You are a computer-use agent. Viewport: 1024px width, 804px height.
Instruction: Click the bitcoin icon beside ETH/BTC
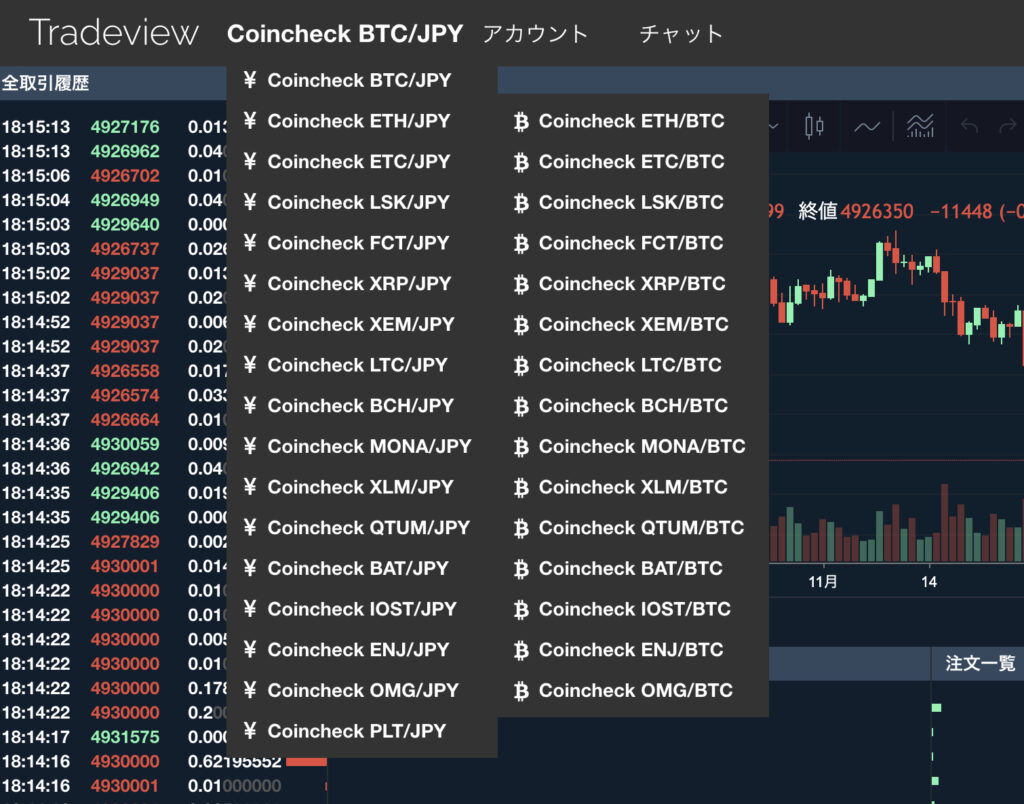[520, 121]
